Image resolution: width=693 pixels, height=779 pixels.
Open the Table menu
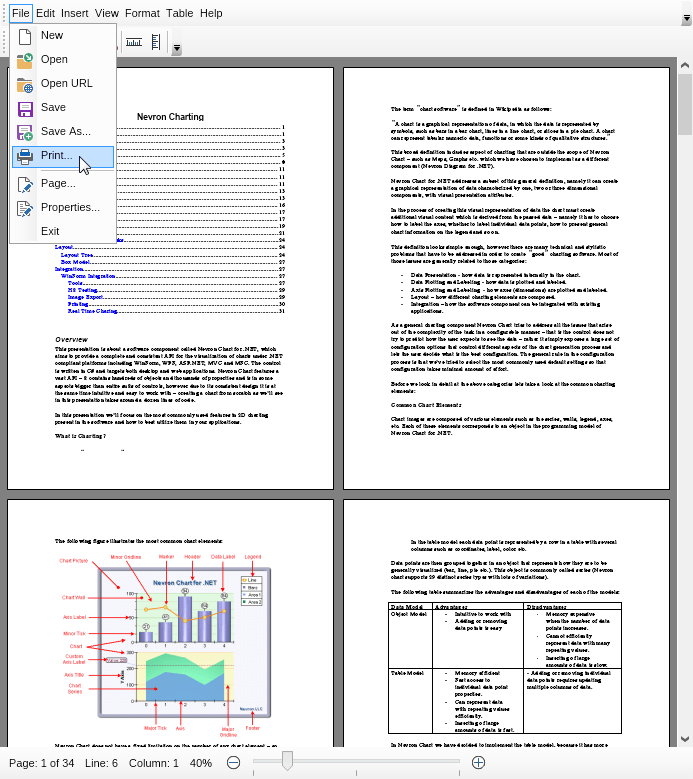[180, 13]
